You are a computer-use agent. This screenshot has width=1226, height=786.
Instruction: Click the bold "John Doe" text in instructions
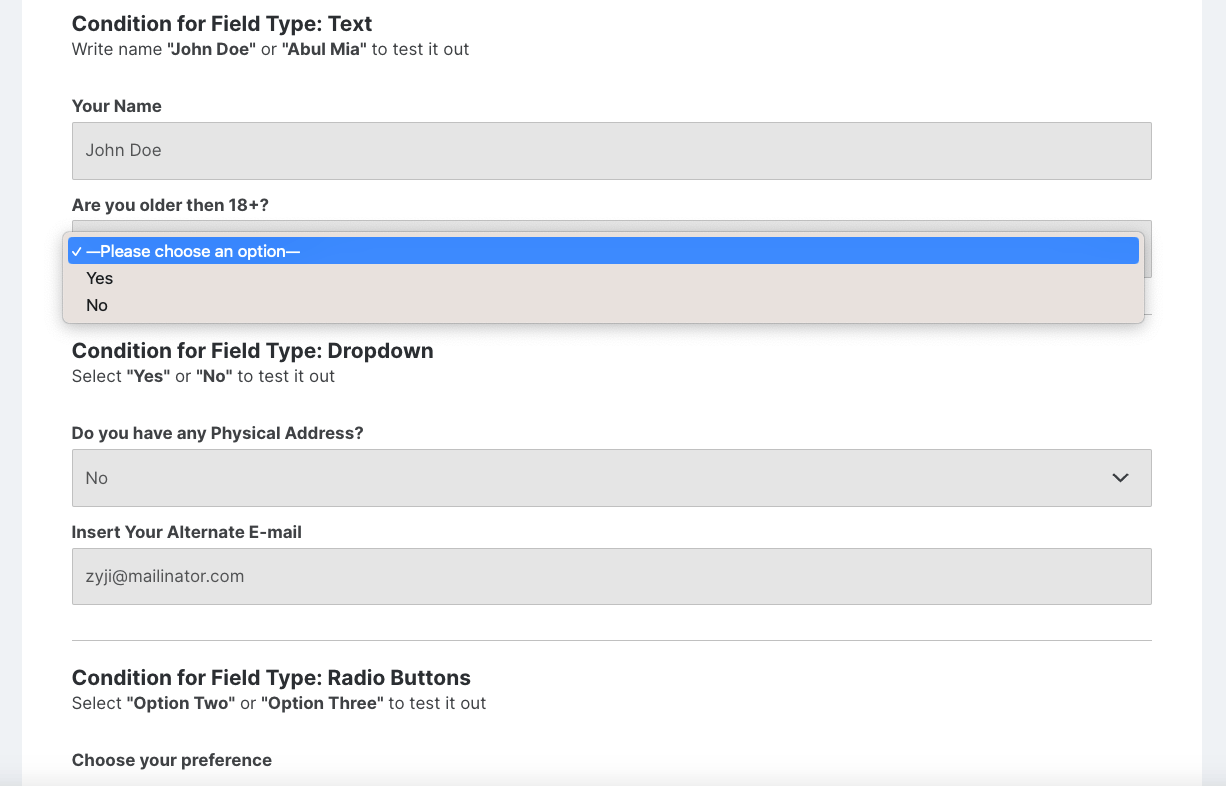211,48
